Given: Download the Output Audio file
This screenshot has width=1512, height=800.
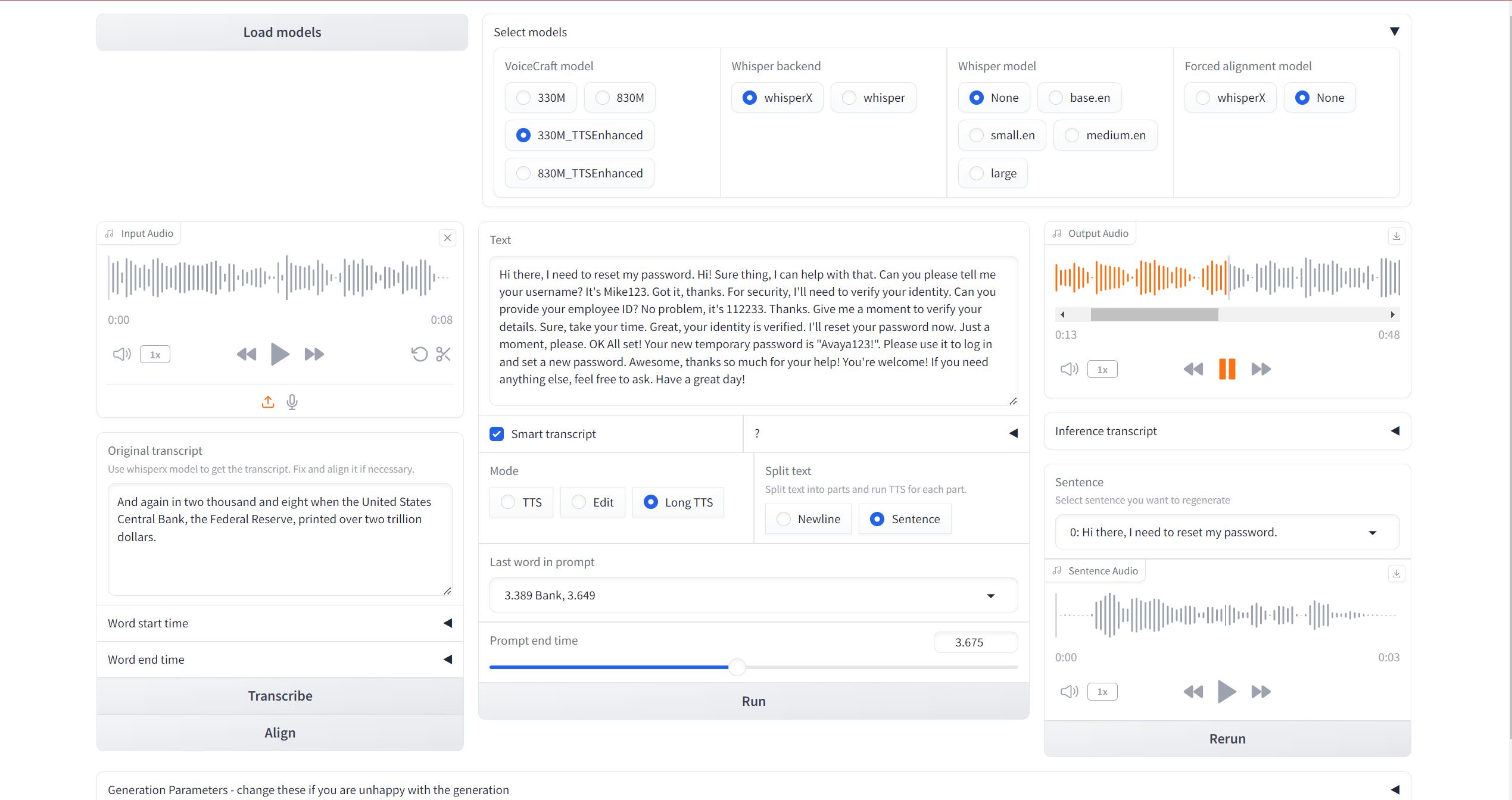Looking at the screenshot, I should point(1396,236).
